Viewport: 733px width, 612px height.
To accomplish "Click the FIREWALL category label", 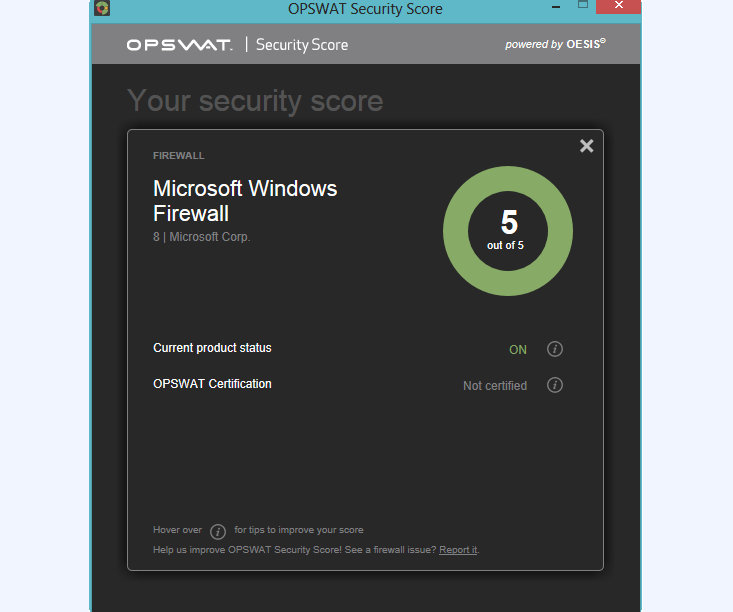I will click(x=179, y=156).
